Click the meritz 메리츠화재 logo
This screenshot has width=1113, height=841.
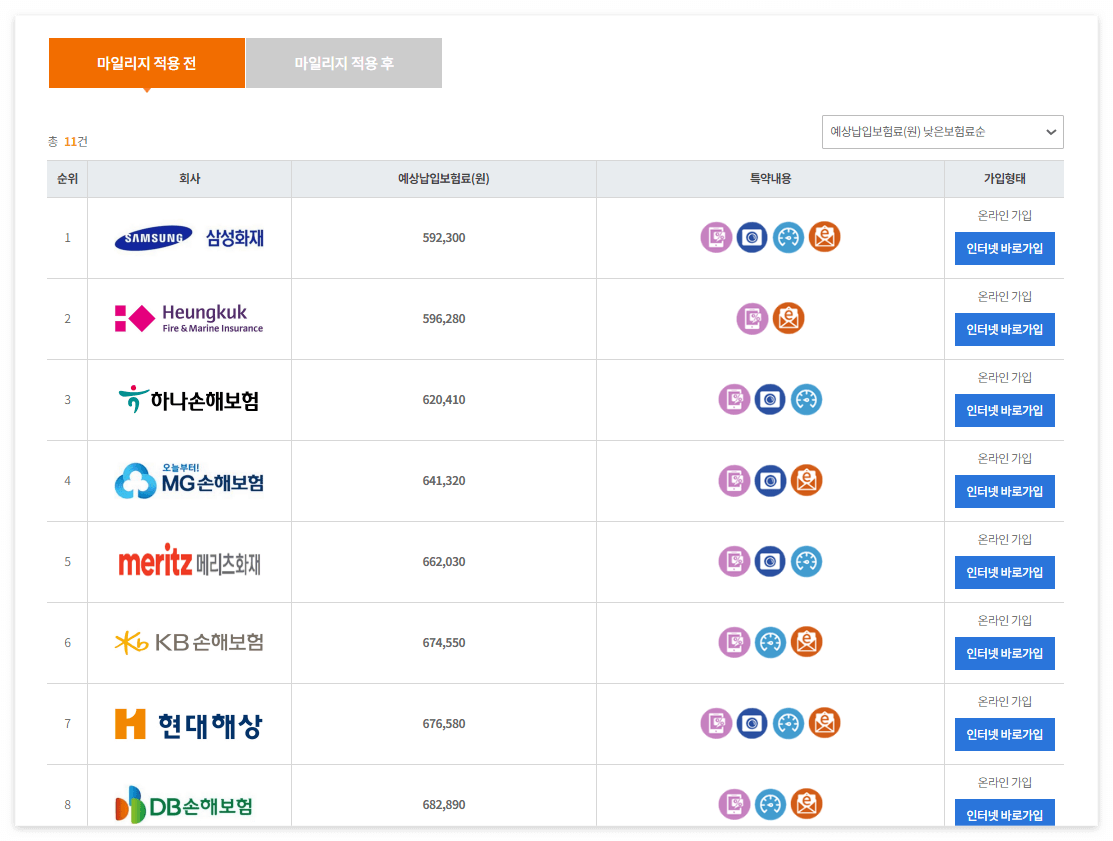pyautogui.click(x=190, y=561)
